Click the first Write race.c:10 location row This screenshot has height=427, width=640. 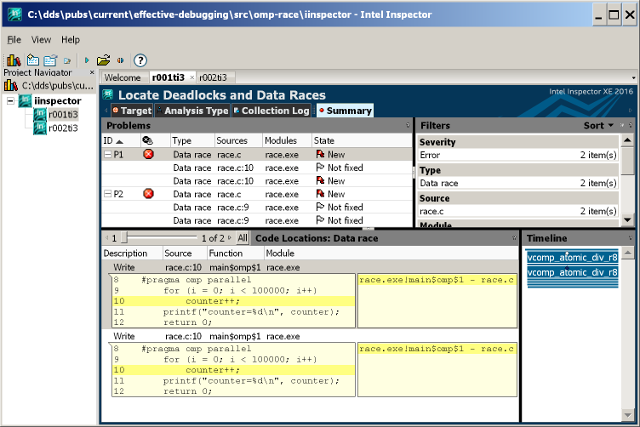(x=310, y=267)
